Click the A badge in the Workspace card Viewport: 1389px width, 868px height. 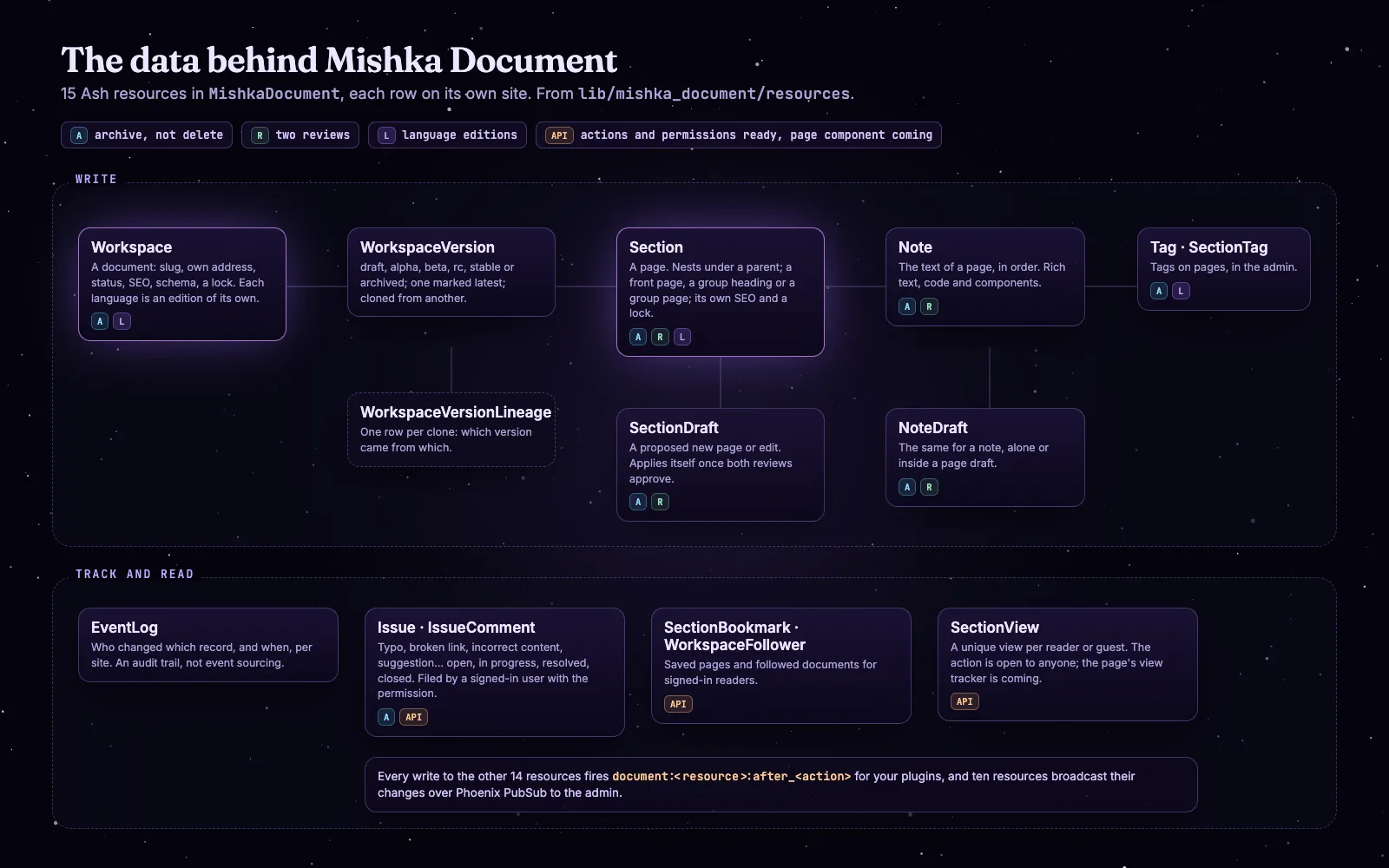point(100,321)
